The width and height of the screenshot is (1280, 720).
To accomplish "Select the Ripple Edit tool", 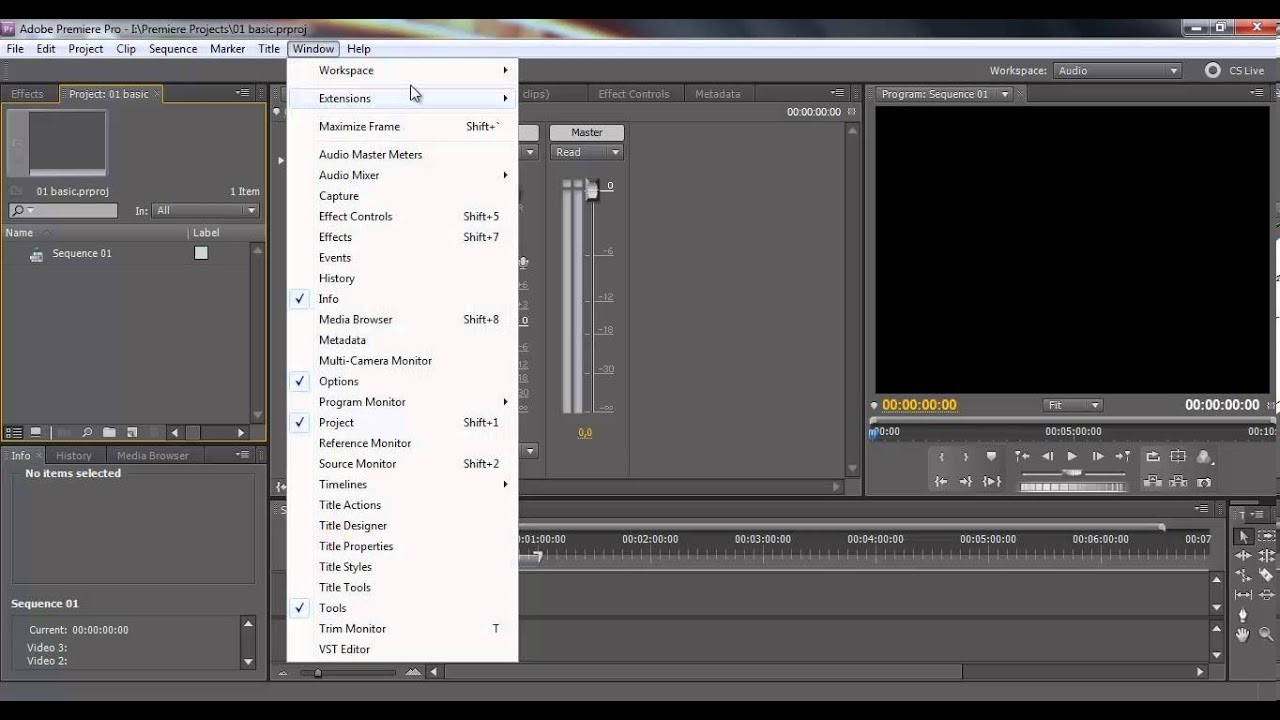I will pyautogui.click(x=1243, y=556).
